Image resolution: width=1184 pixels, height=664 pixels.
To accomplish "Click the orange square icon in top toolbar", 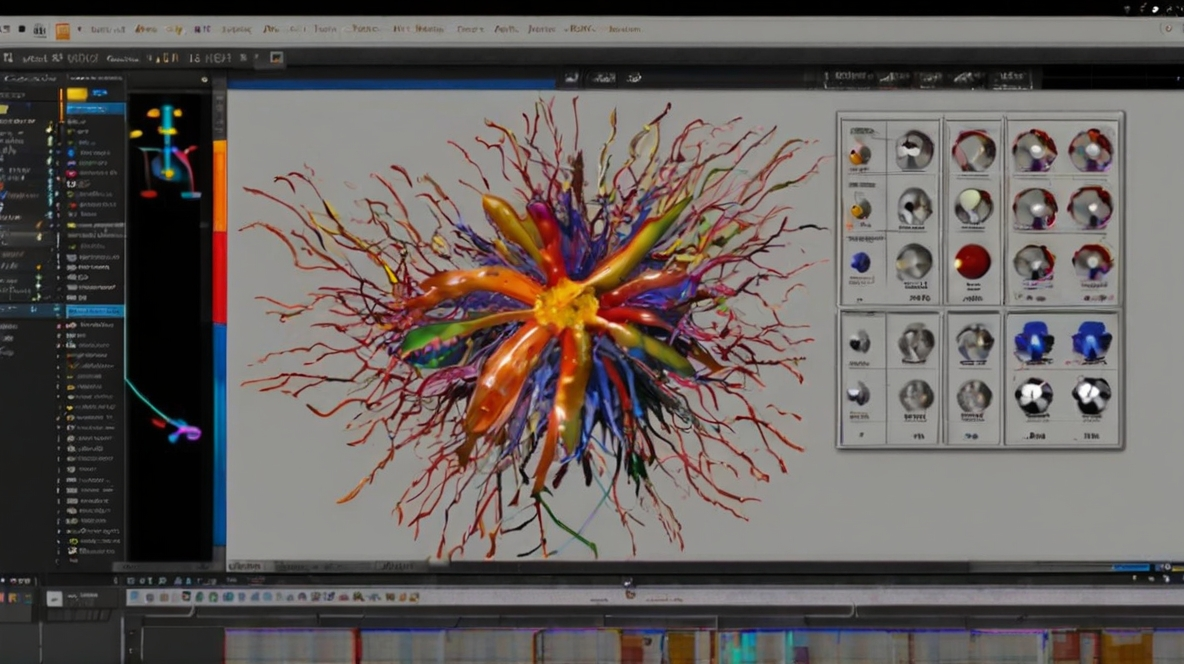I will coord(63,30).
